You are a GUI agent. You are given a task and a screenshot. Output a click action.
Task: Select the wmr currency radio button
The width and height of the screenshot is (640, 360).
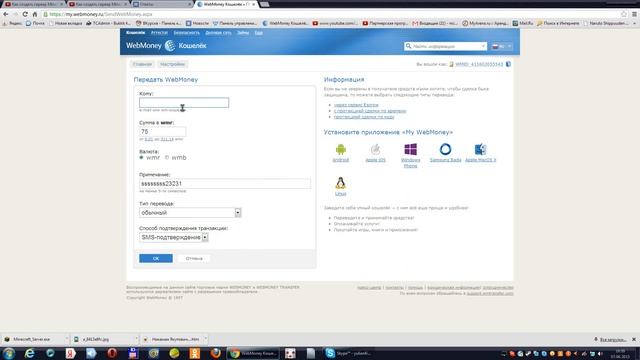(142, 158)
